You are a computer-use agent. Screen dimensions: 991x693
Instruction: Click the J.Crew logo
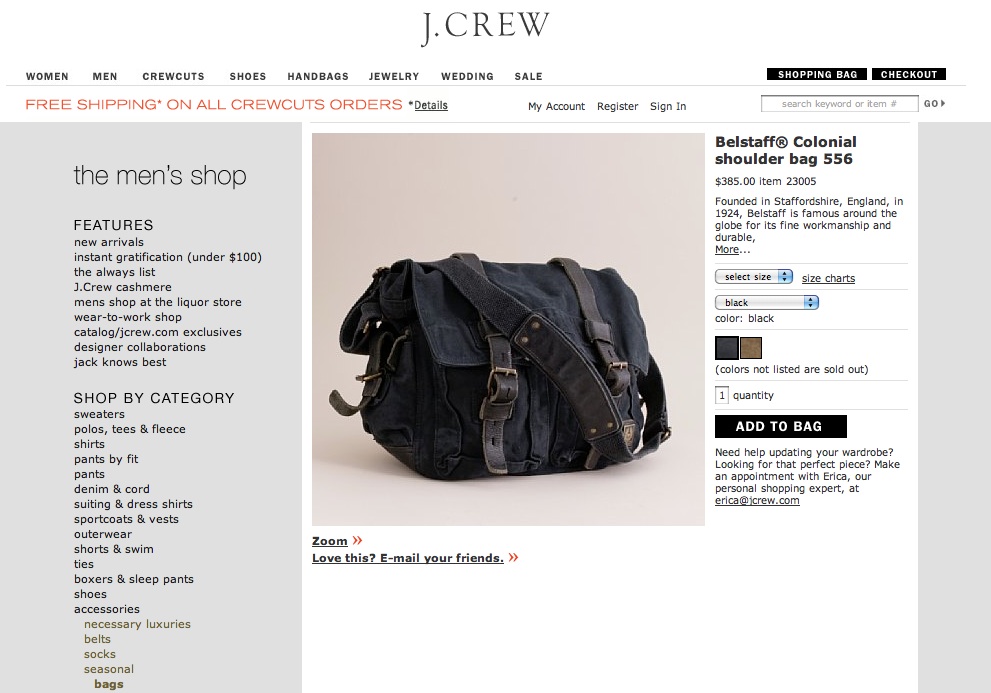(485, 27)
